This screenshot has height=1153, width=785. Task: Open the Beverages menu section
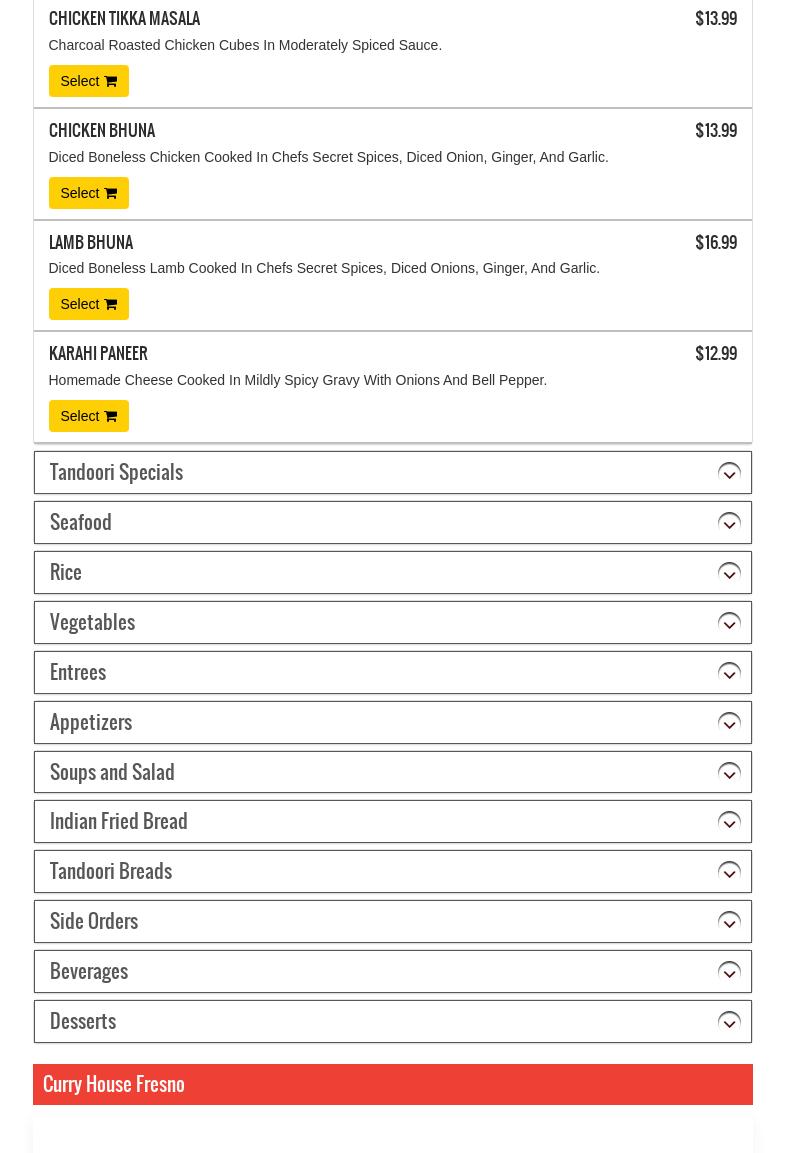(392, 972)
